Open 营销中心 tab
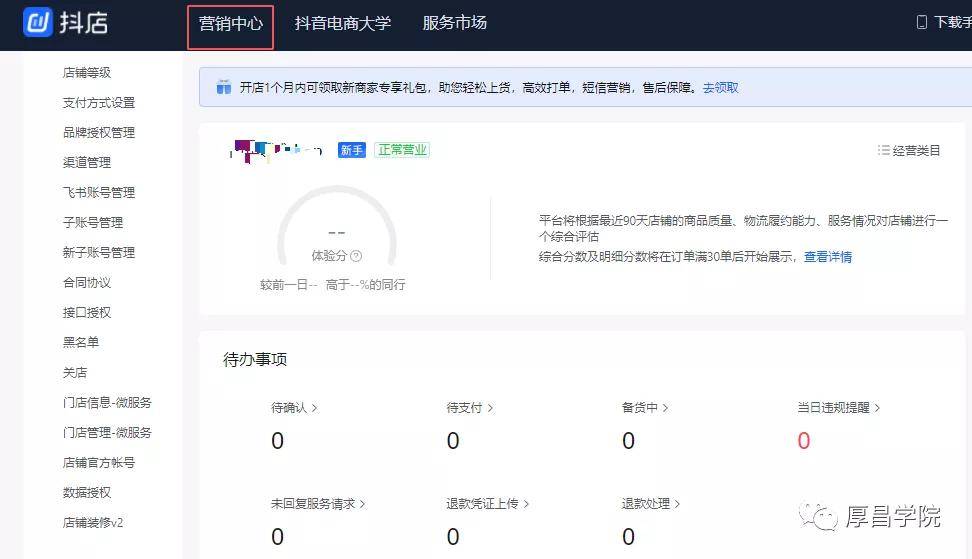Screen dimensions: 972x559 click(x=231, y=24)
